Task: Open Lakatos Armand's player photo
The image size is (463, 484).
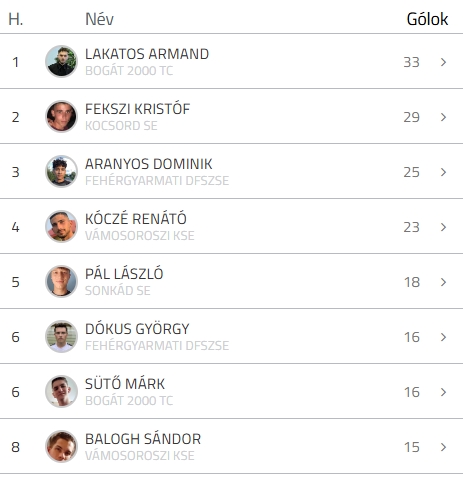Action: pyautogui.click(x=61, y=61)
